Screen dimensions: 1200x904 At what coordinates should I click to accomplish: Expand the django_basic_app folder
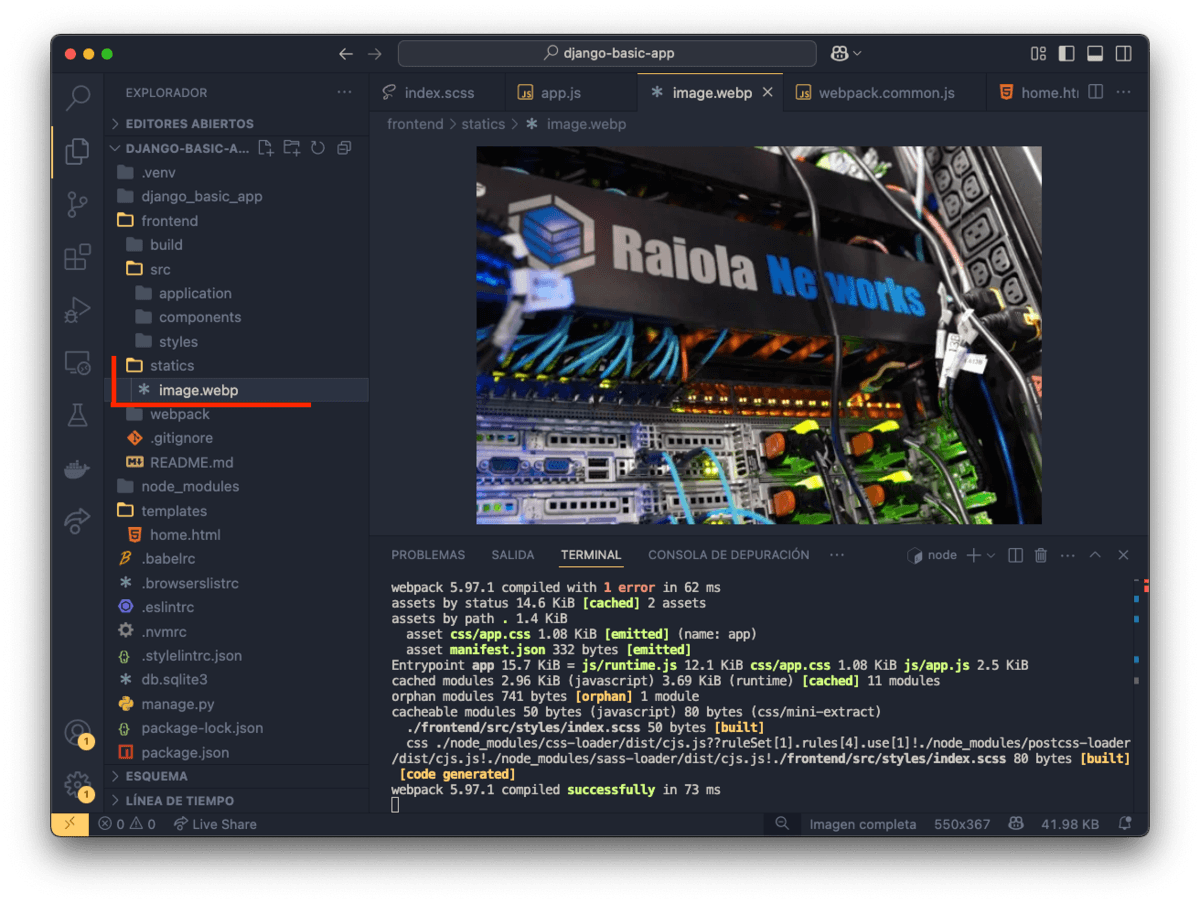(237, 196)
